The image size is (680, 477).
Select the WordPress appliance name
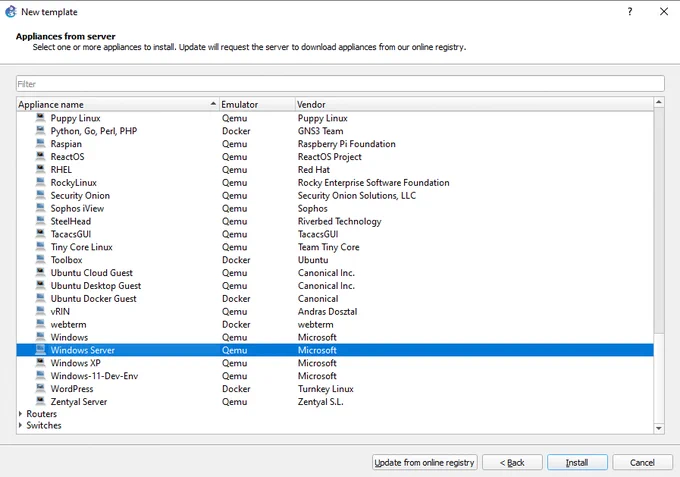click(72, 389)
